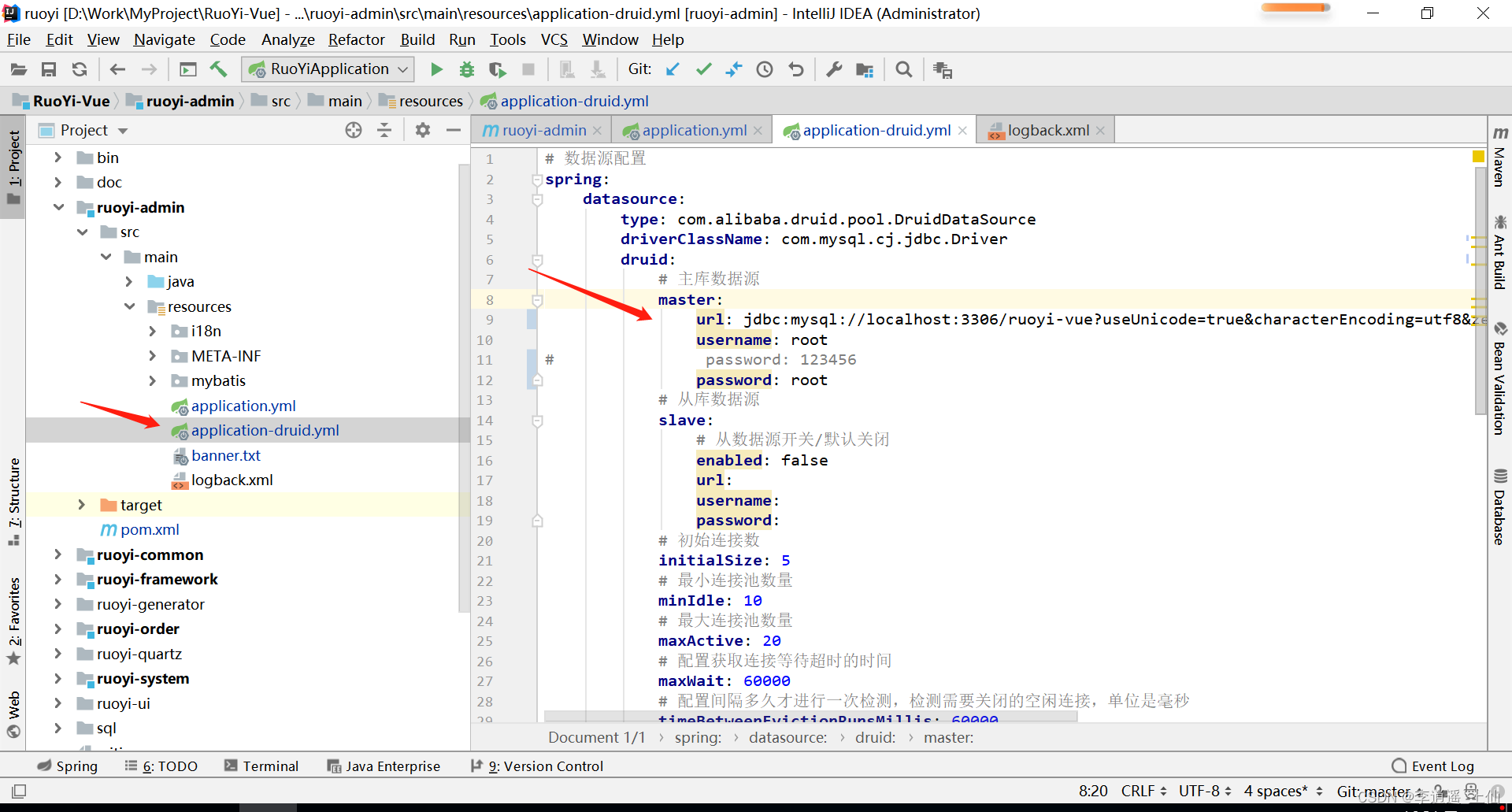Close the application-druid.yml tab
The height and width of the screenshot is (812, 1512).
[962, 131]
